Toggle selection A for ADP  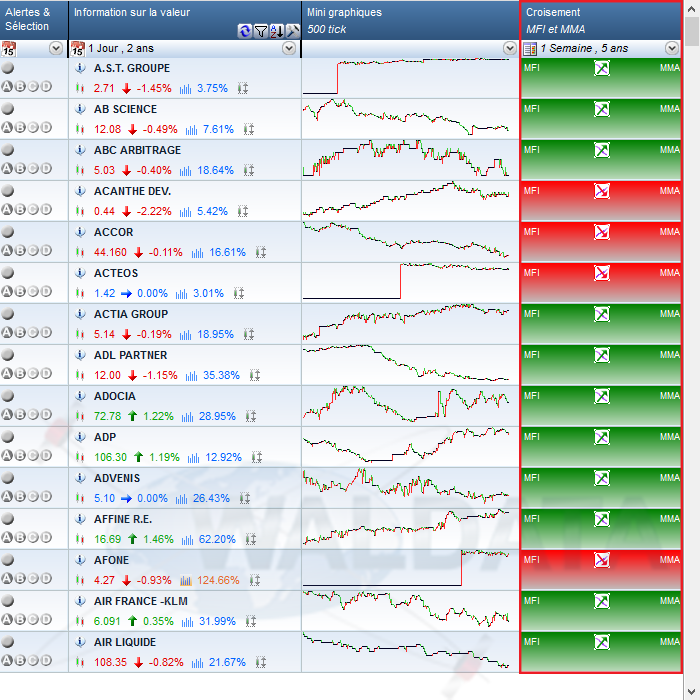click(7, 455)
